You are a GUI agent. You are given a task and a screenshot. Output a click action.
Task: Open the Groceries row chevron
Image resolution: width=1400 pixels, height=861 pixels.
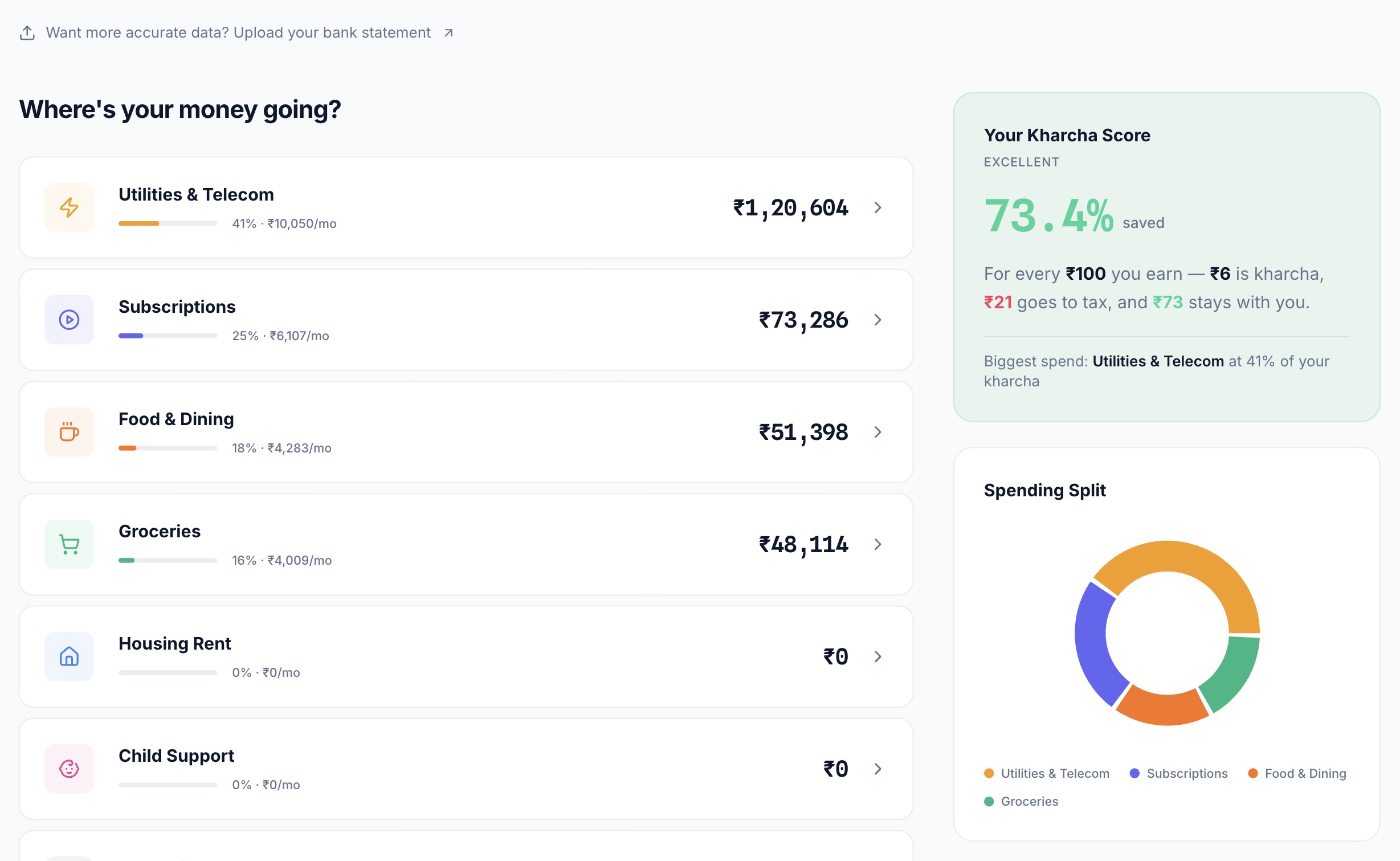click(877, 544)
